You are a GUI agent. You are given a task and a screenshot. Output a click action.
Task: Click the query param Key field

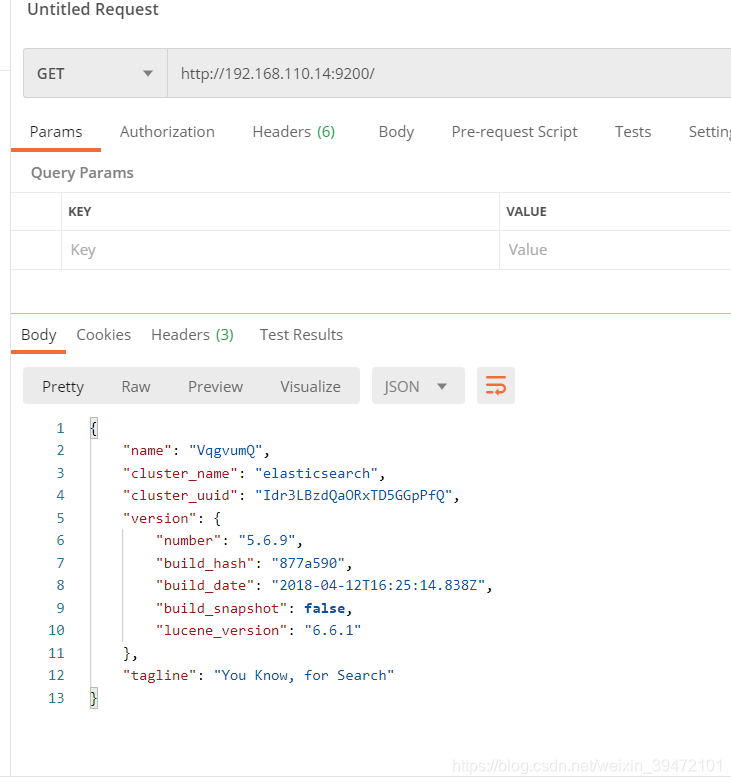click(x=280, y=250)
